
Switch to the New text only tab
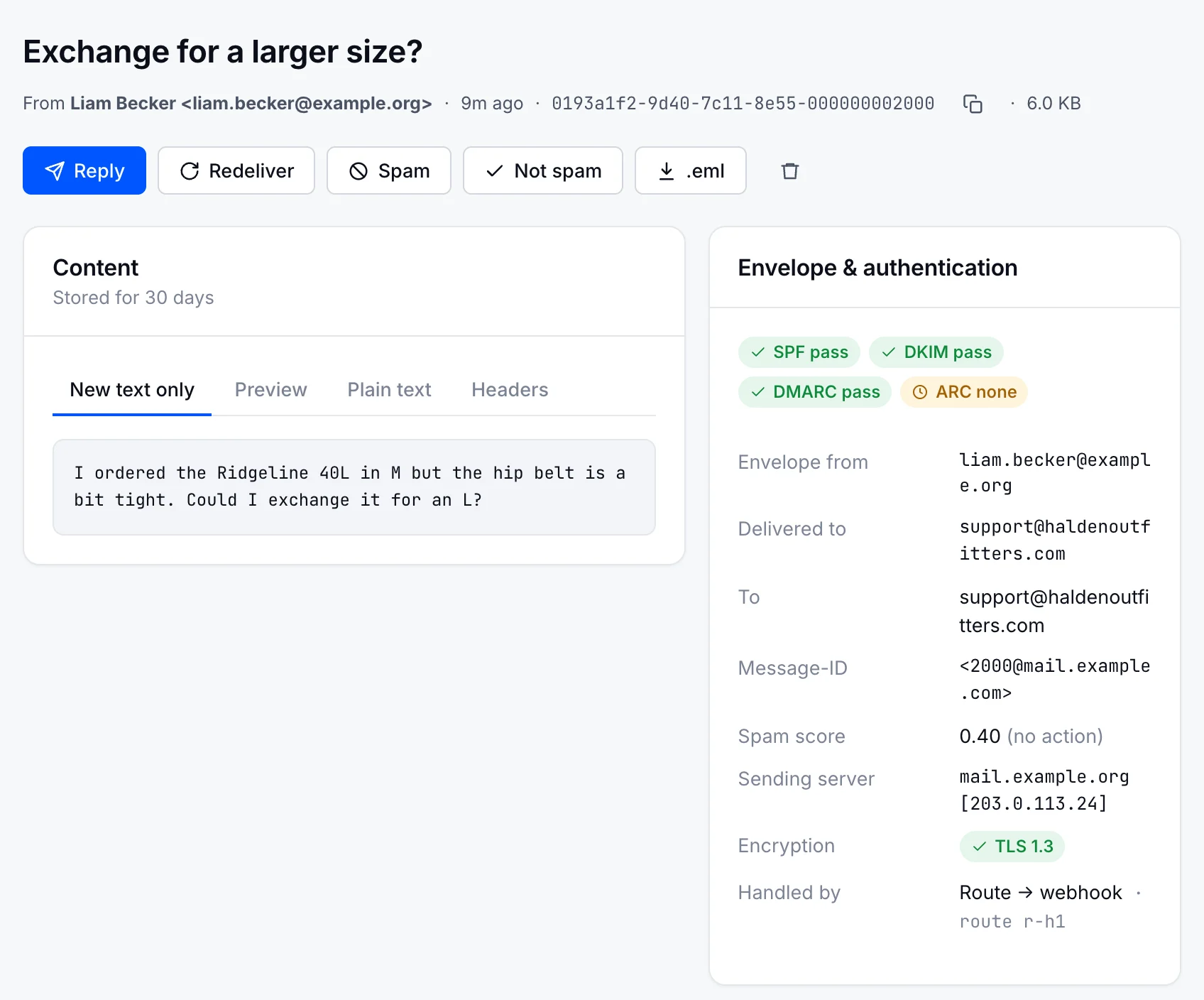click(x=132, y=390)
